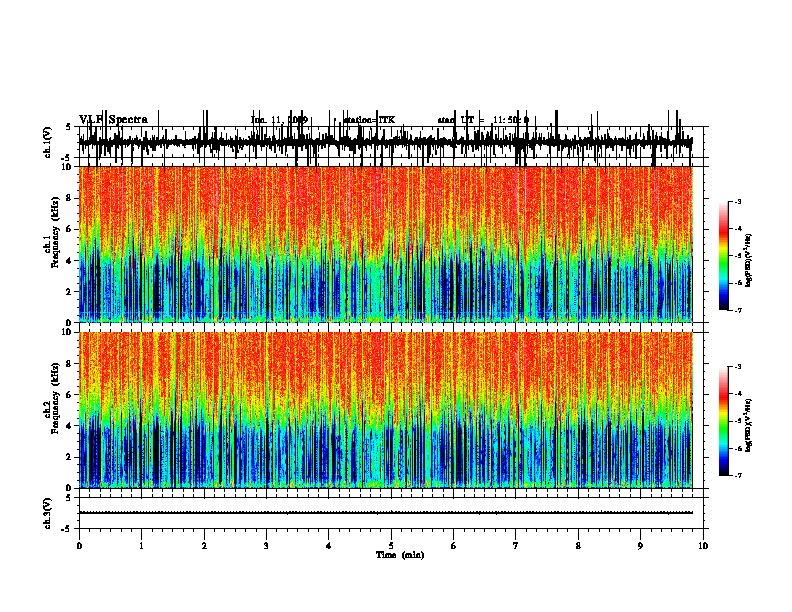Select the ch.3 voltage waveform trace
Viewport: 792px width, 612px height.
coord(385,513)
